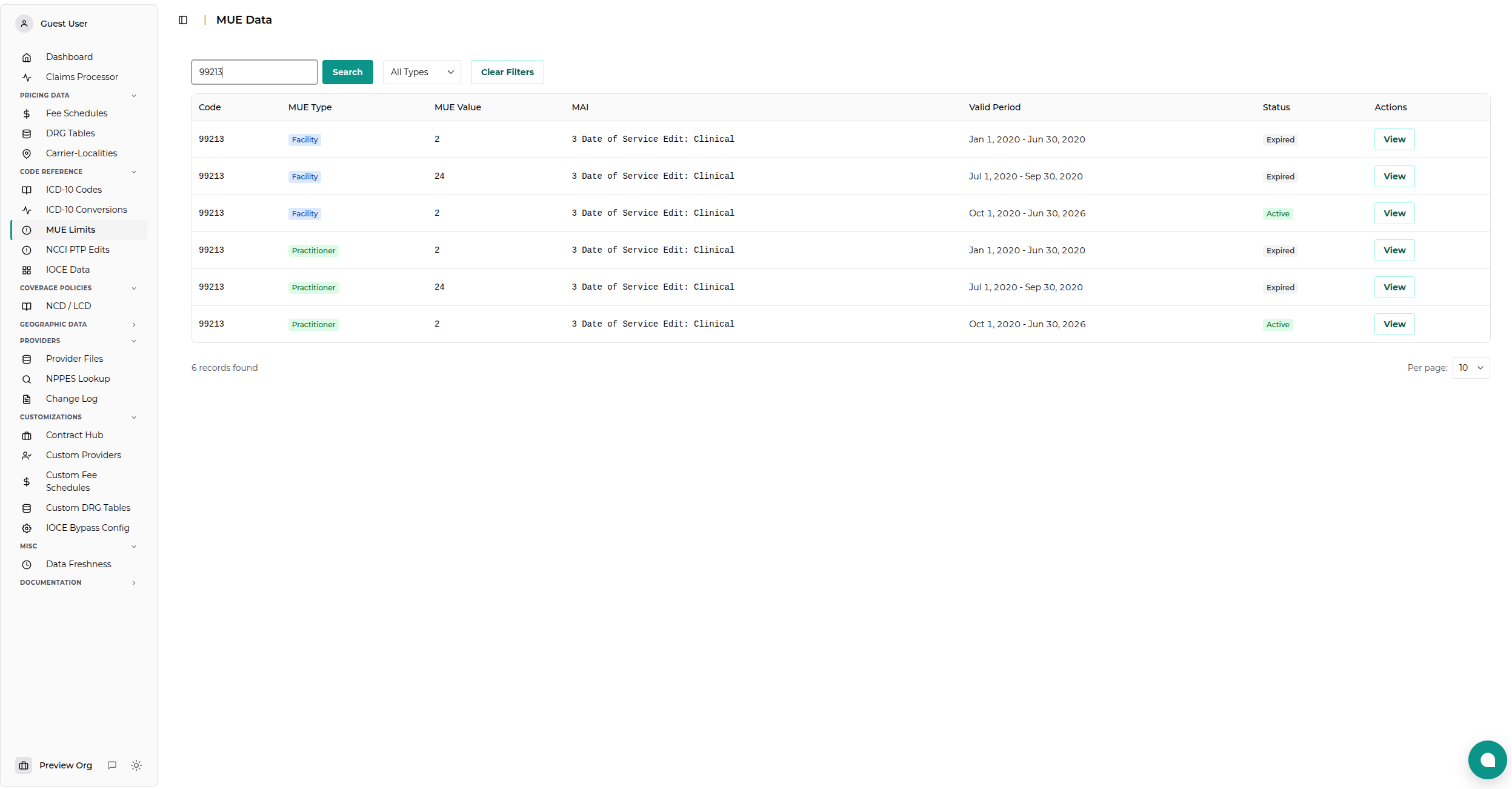Toggle the sidebar panel icon
This screenshot has height=789, width=1512.
click(x=183, y=20)
